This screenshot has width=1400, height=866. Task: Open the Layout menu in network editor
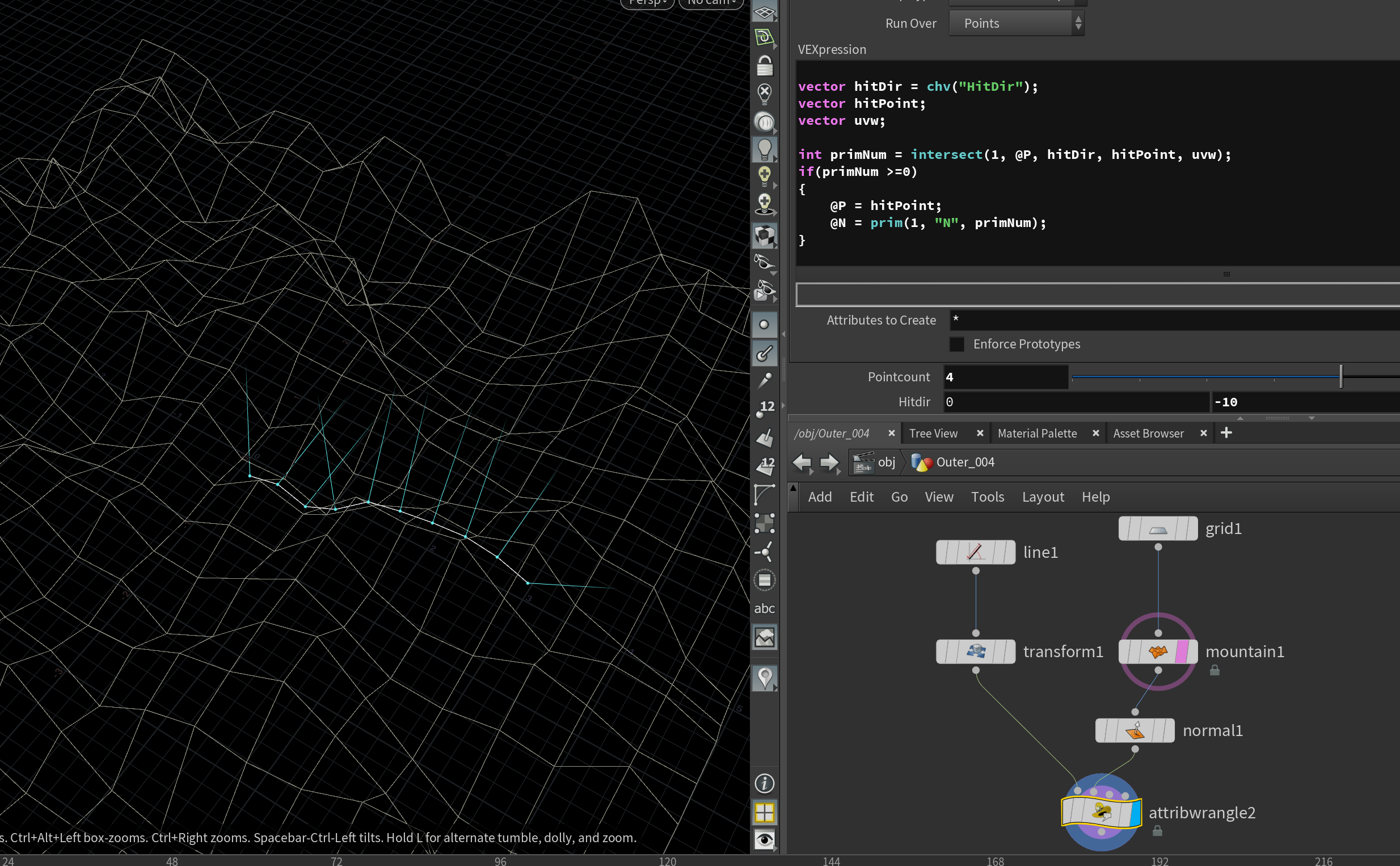point(1042,497)
